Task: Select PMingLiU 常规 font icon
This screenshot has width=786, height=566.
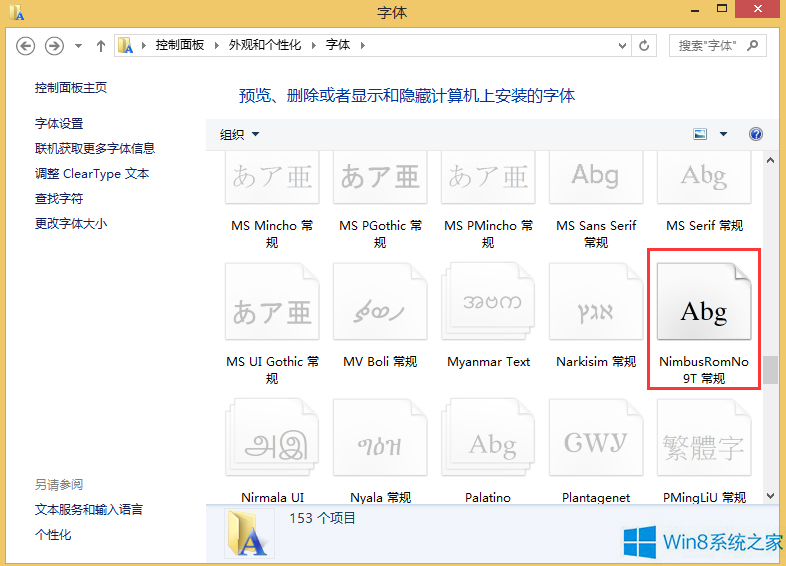Action: pyautogui.click(x=704, y=437)
